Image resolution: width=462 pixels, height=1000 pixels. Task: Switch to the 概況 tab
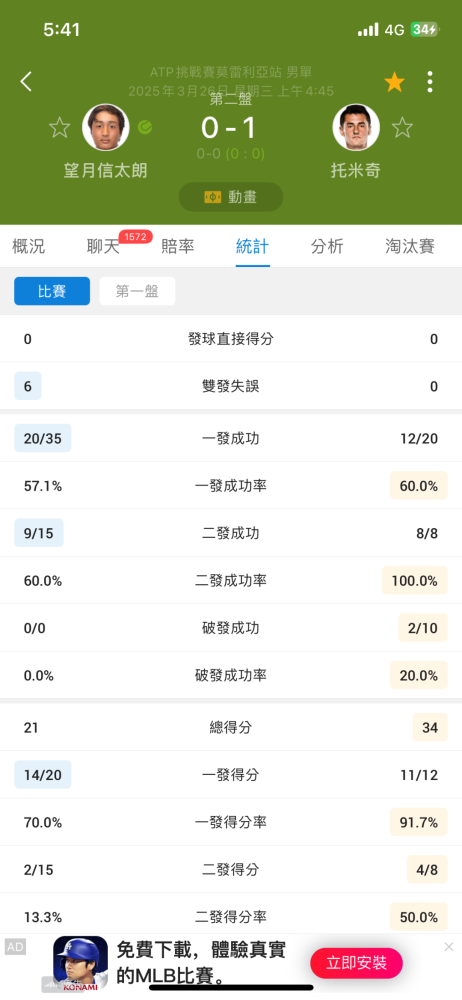[29, 246]
